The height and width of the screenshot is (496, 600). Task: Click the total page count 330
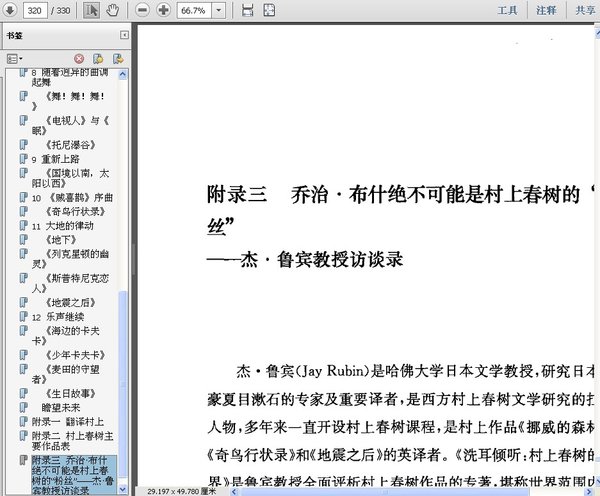pos(63,10)
